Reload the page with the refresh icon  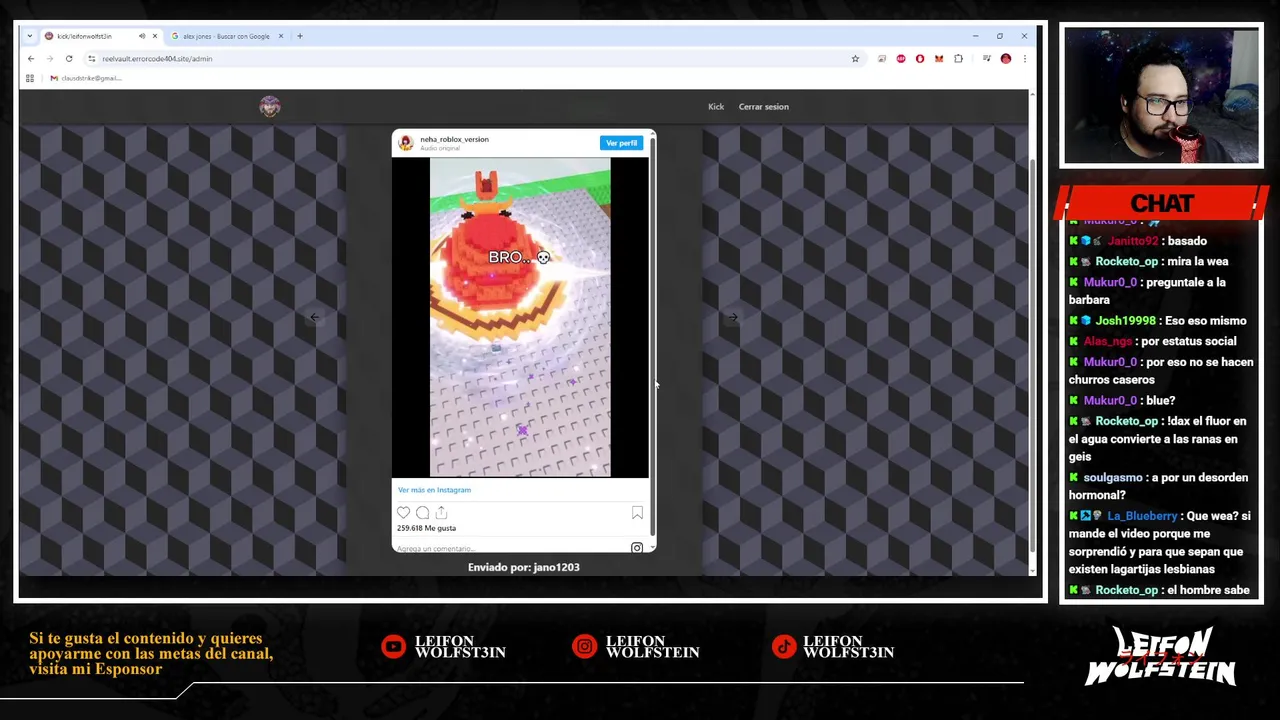[69, 59]
